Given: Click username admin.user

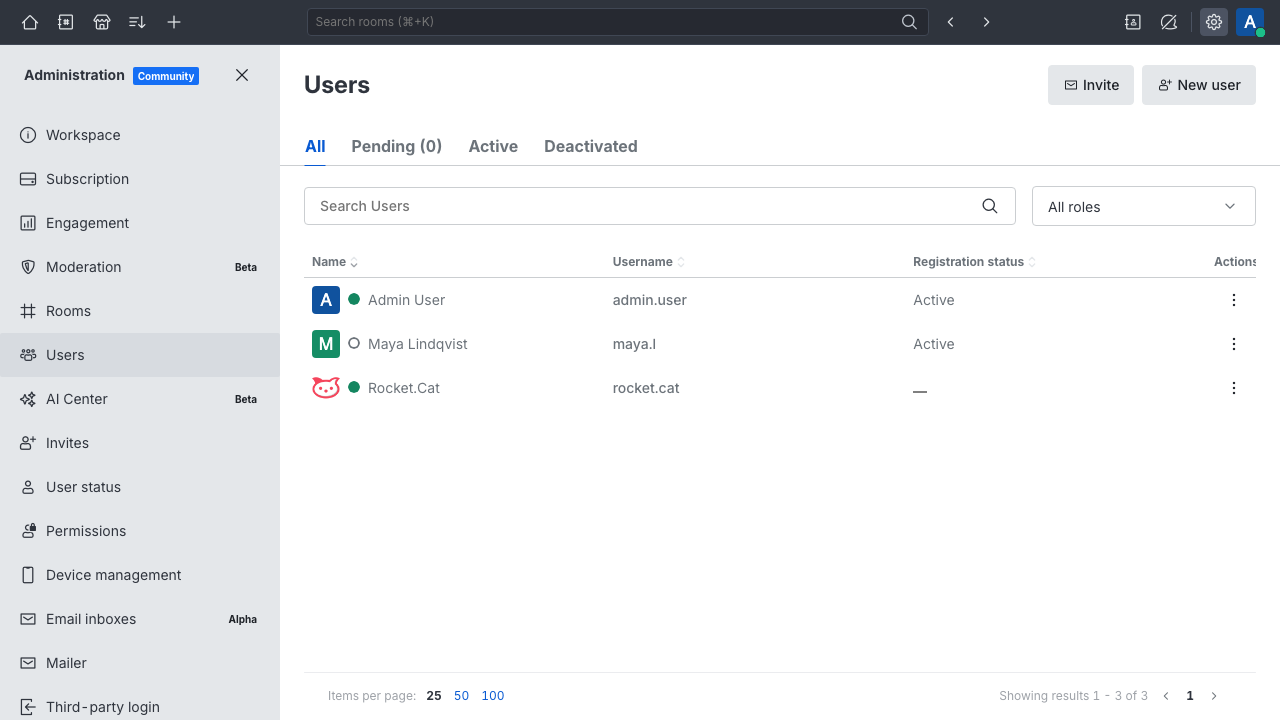Looking at the screenshot, I should (650, 300).
